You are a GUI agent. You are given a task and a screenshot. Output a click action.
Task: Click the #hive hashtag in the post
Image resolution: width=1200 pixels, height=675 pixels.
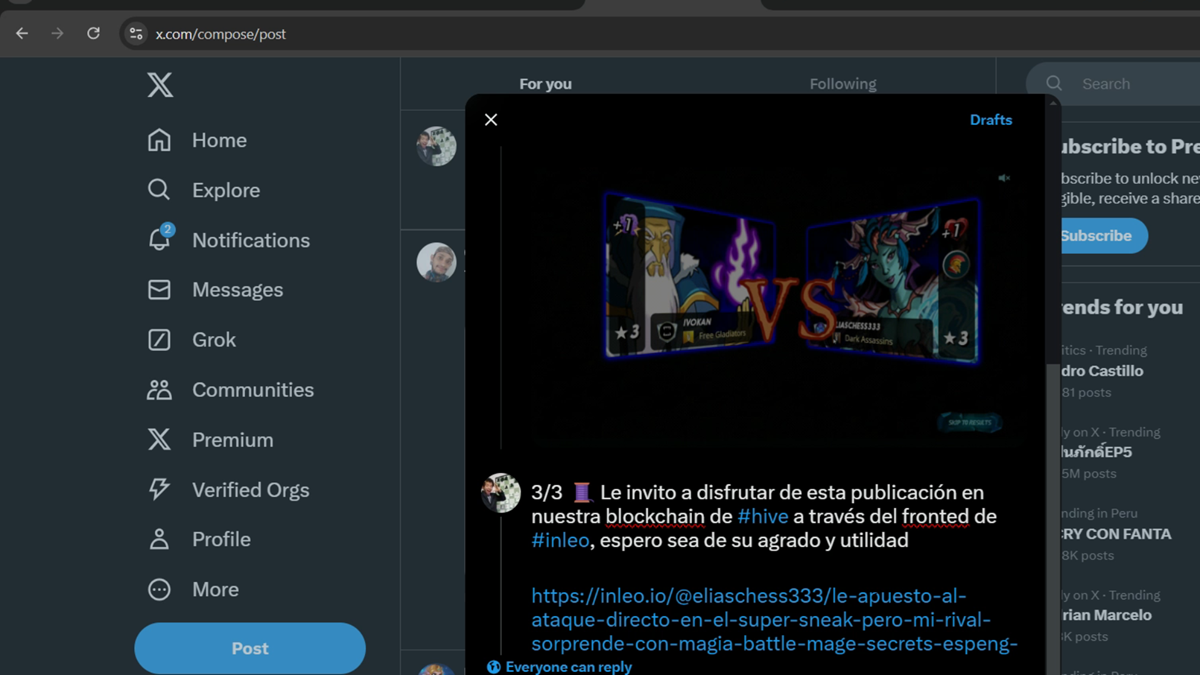tap(763, 516)
